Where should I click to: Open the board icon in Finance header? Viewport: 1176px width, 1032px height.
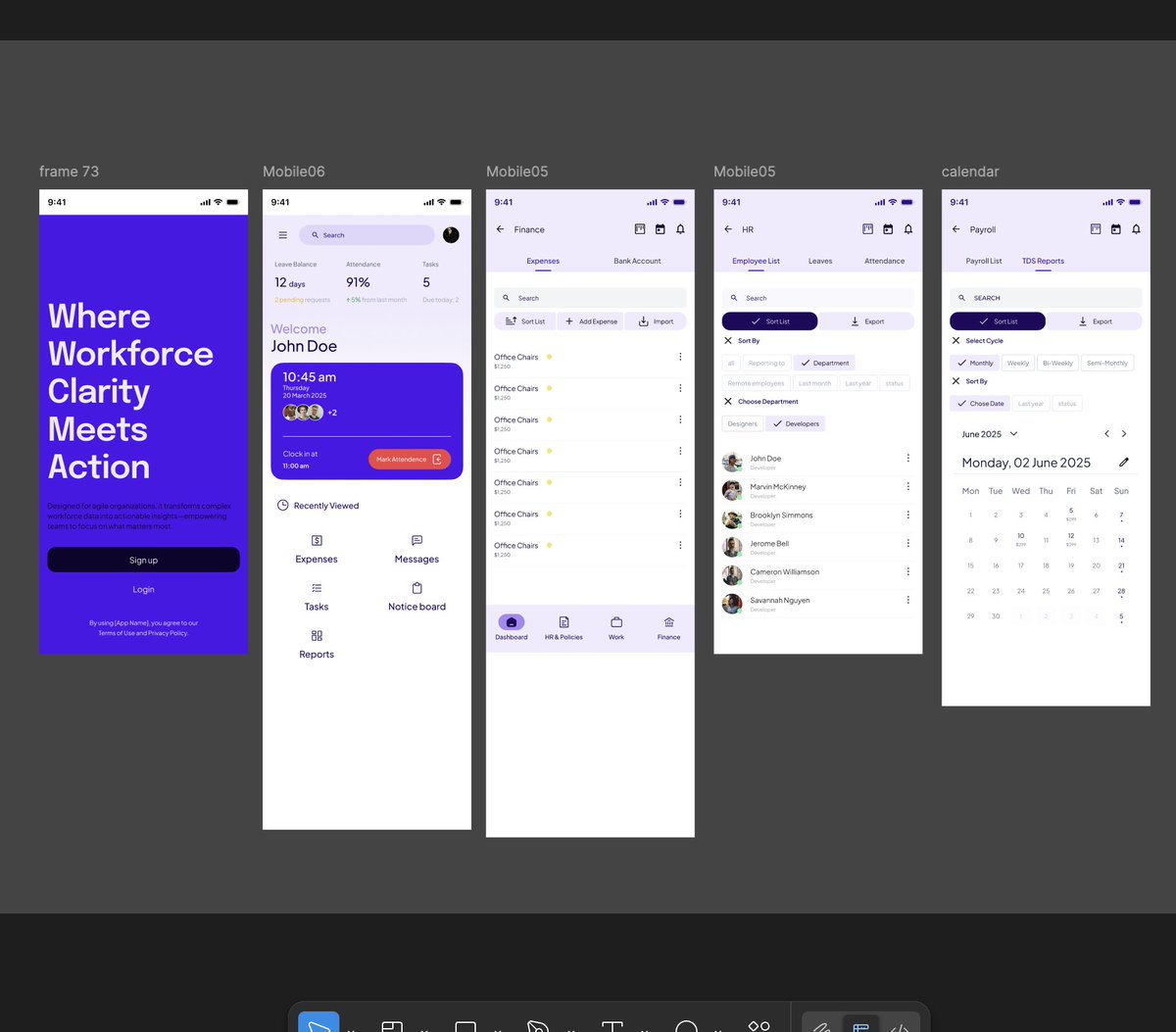pos(640,229)
